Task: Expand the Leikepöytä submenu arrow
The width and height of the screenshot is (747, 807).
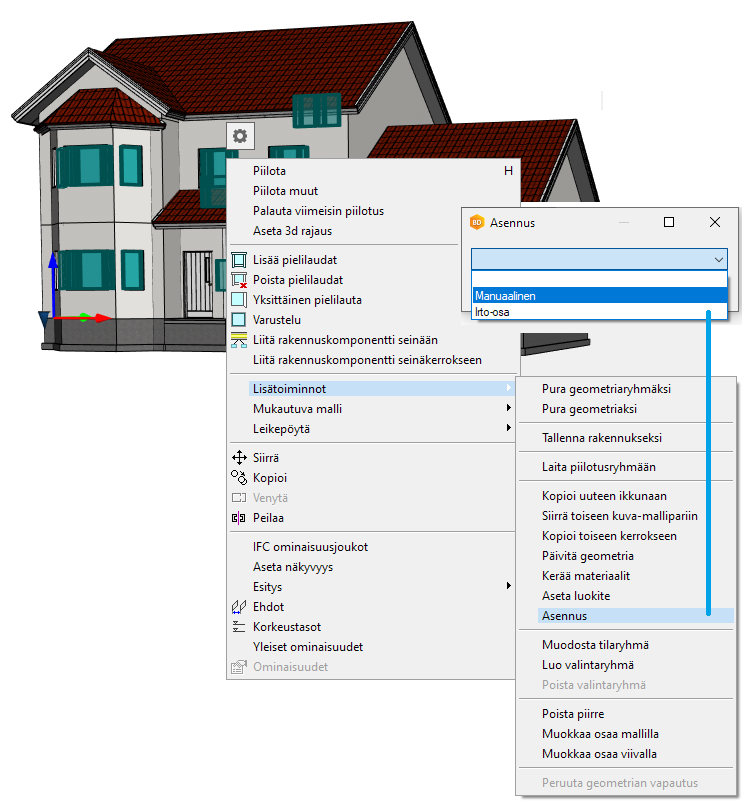Action: [509, 429]
